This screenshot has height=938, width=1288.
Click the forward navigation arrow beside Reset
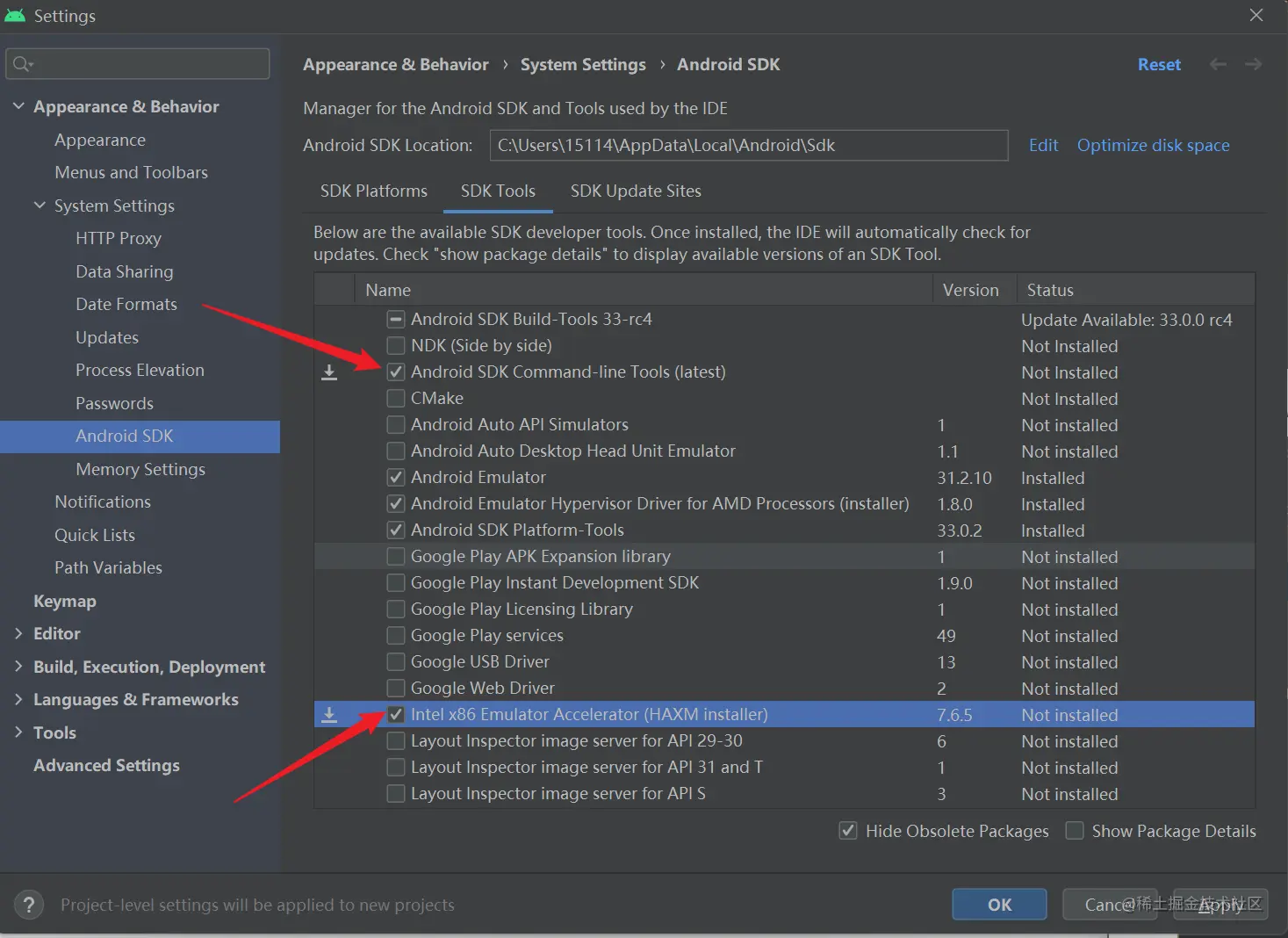(1253, 64)
